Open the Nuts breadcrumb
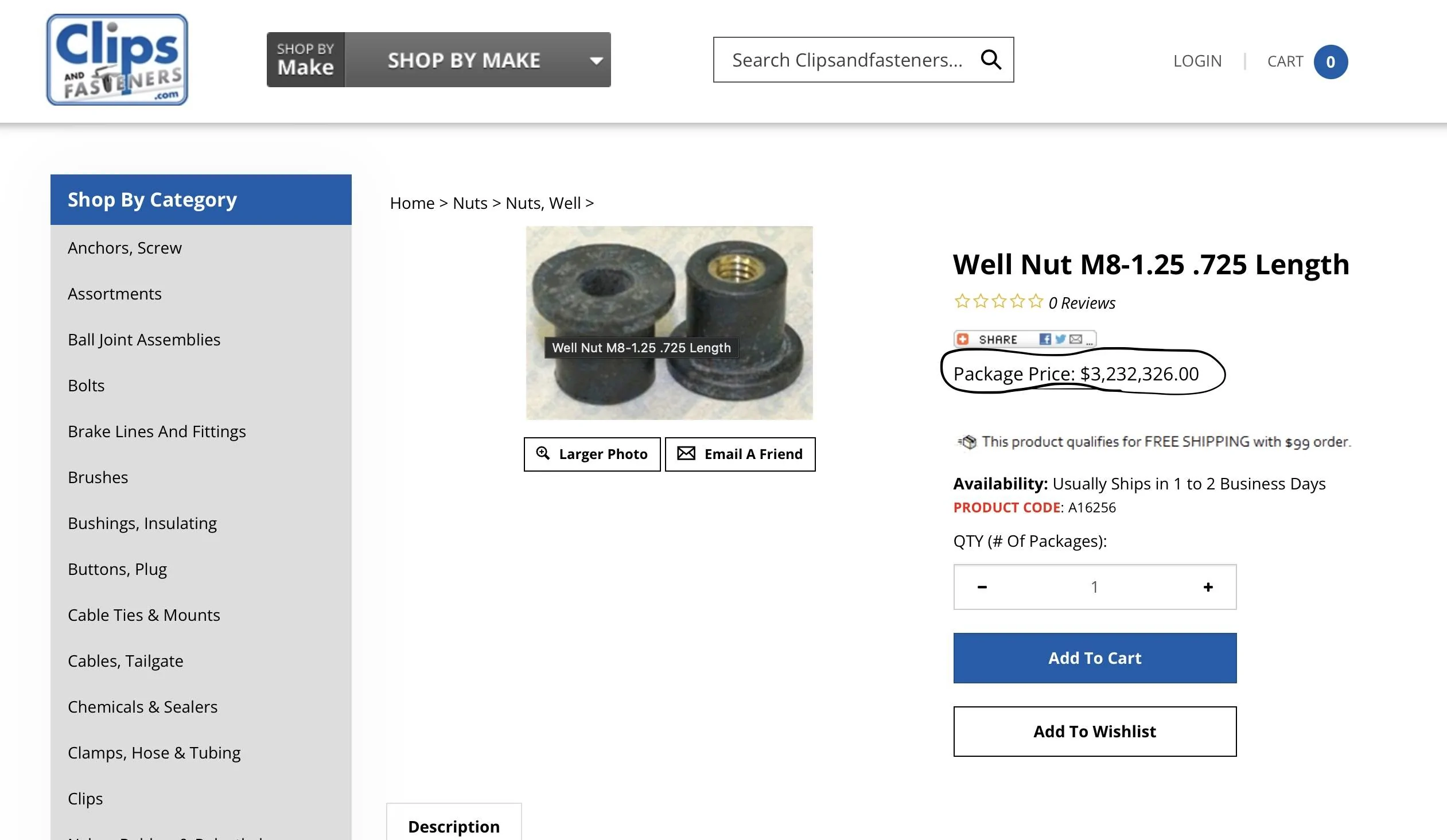This screenshot has height=840, width=1447. coord(470,203)
